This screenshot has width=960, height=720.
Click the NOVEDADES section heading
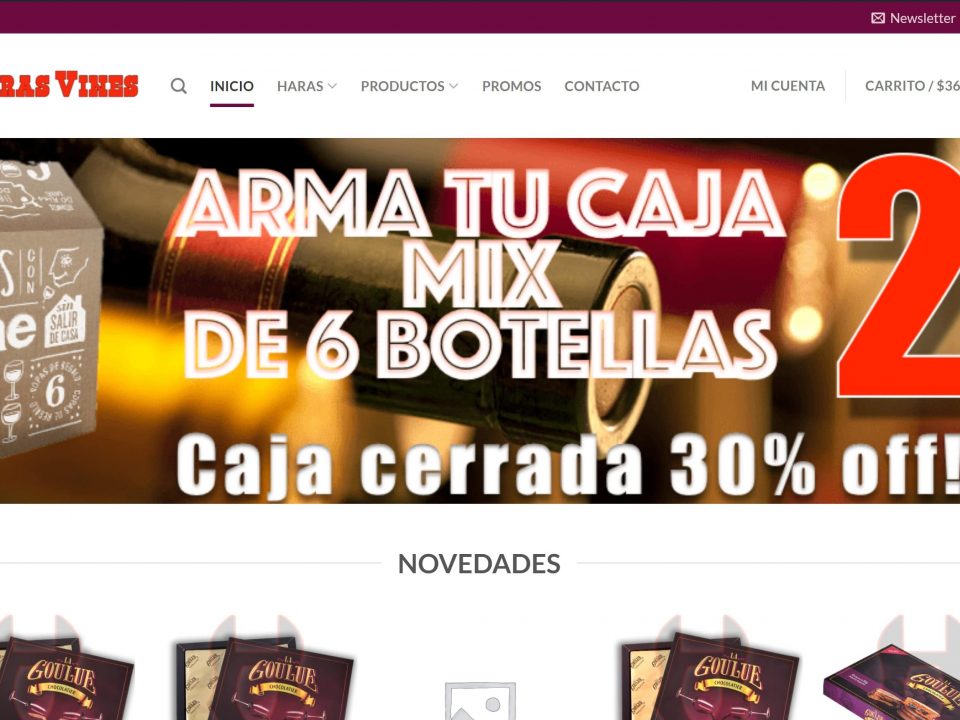[479, 563]
